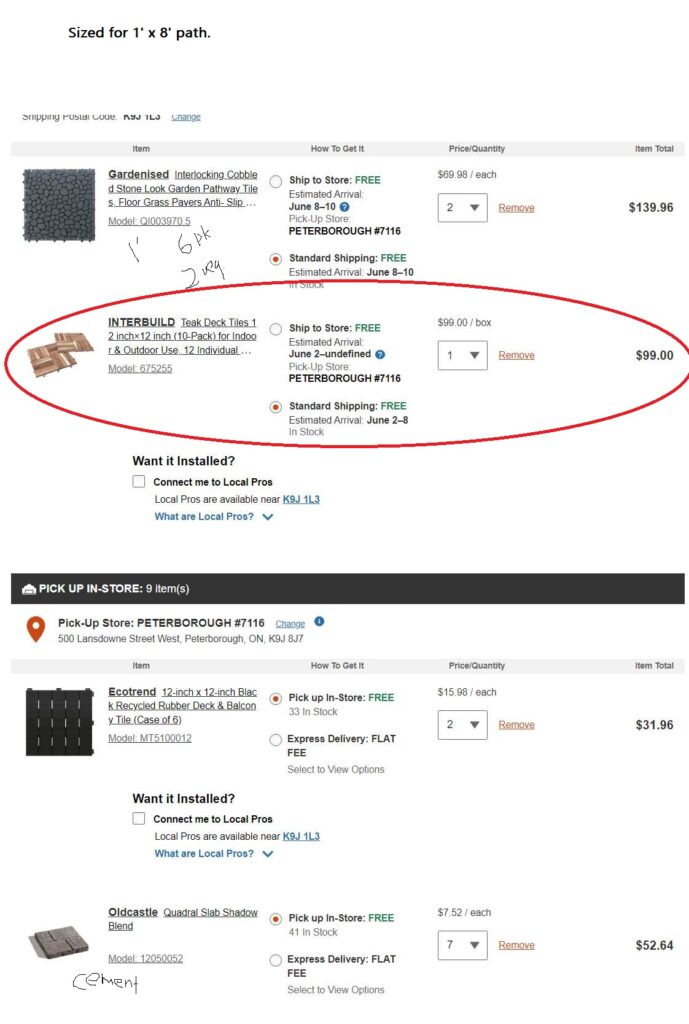
Task: Click the Pick Up In-Store section header
Action: 105,588
